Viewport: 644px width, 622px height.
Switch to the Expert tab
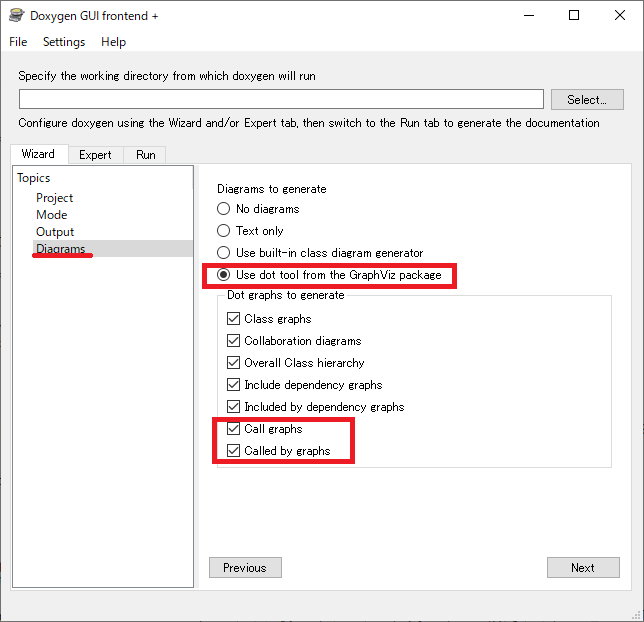(96, 155)
